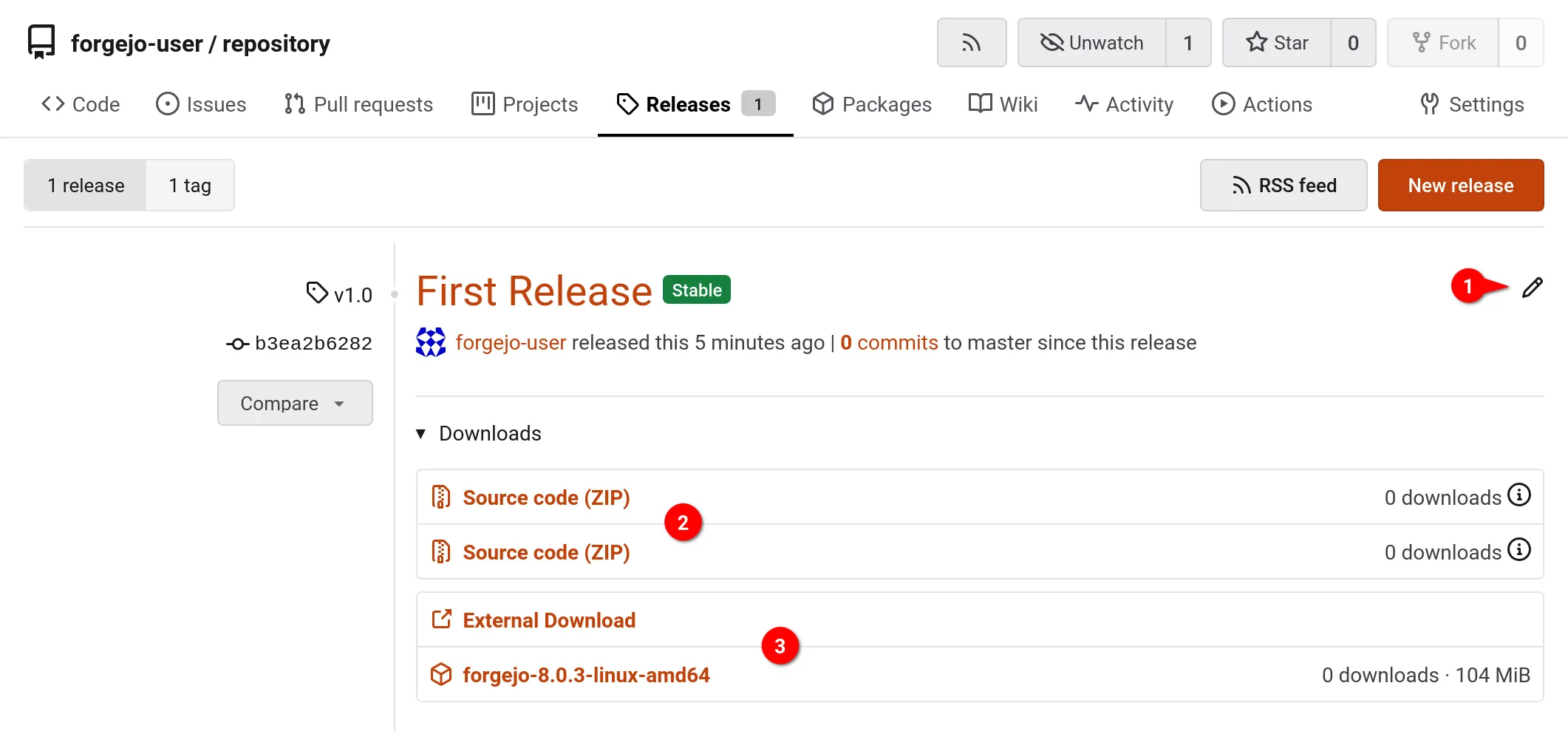Click the v1.0 tag icon
The width and height of the screenshot is (1568, 751).
[x=317, y=293]
